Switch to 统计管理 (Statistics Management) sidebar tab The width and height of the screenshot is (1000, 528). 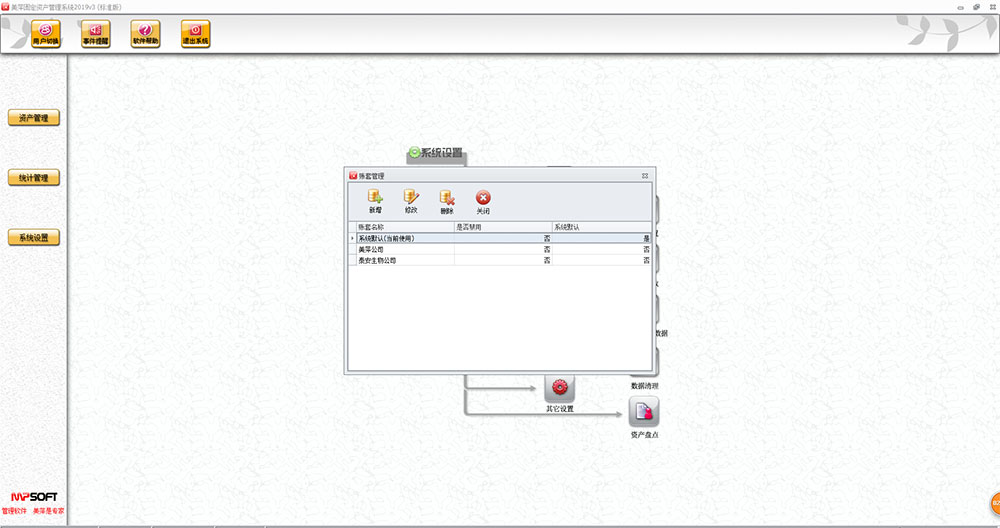click(34, 178)
